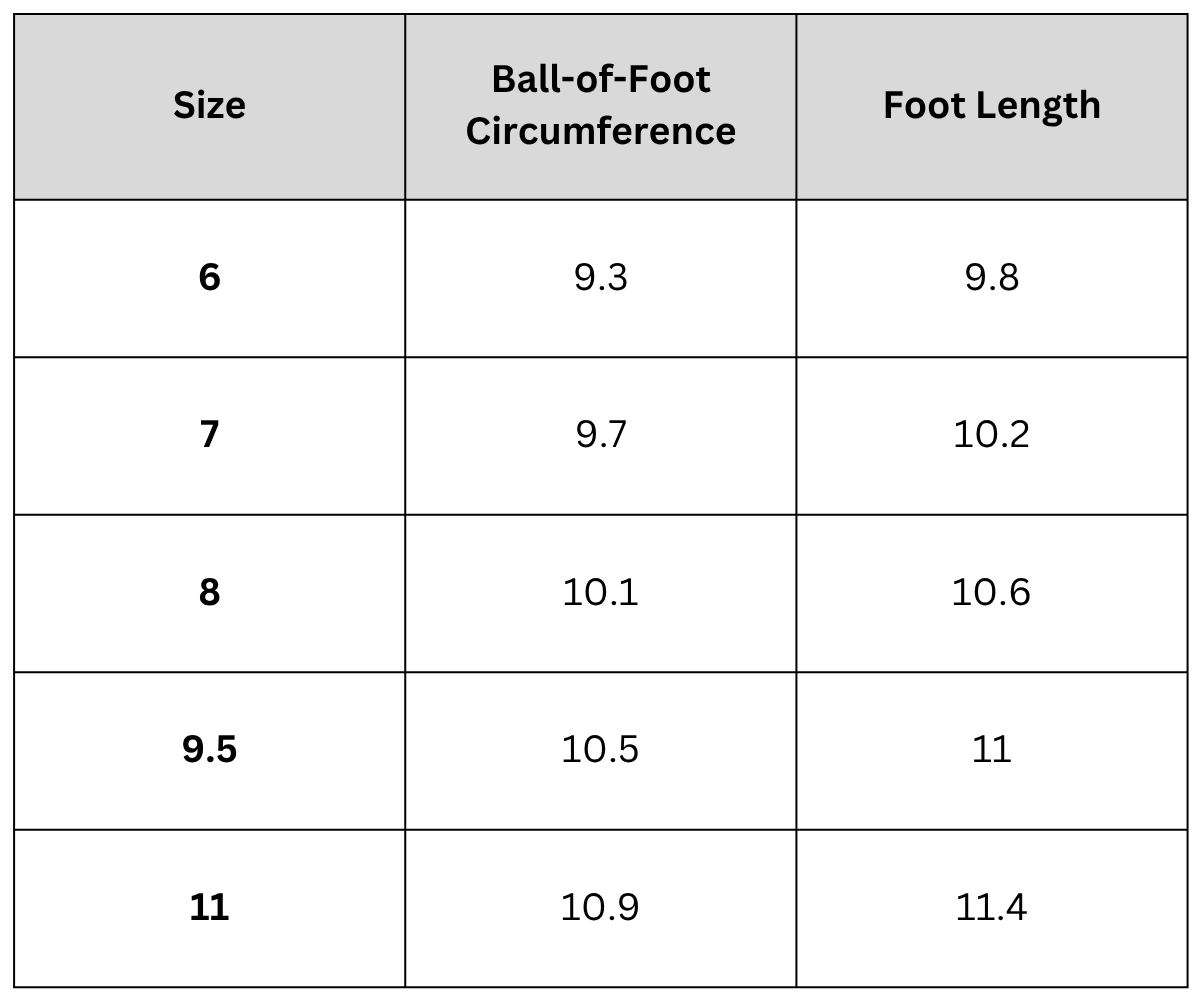
Task: Select the size 8 cell
Action: pyautogui.click(x=209, y=592)
